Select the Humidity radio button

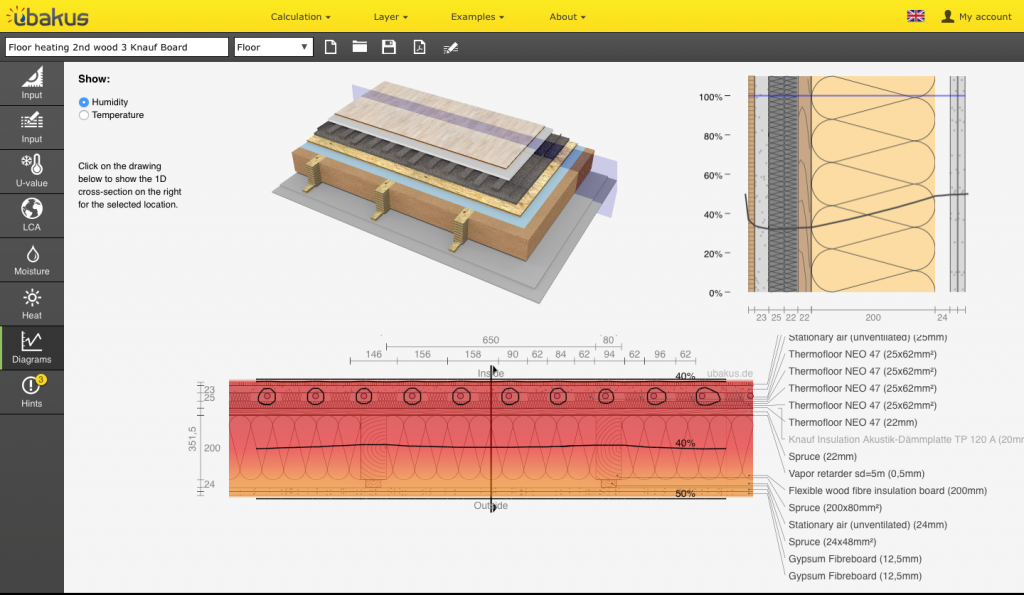pos(84,102)
